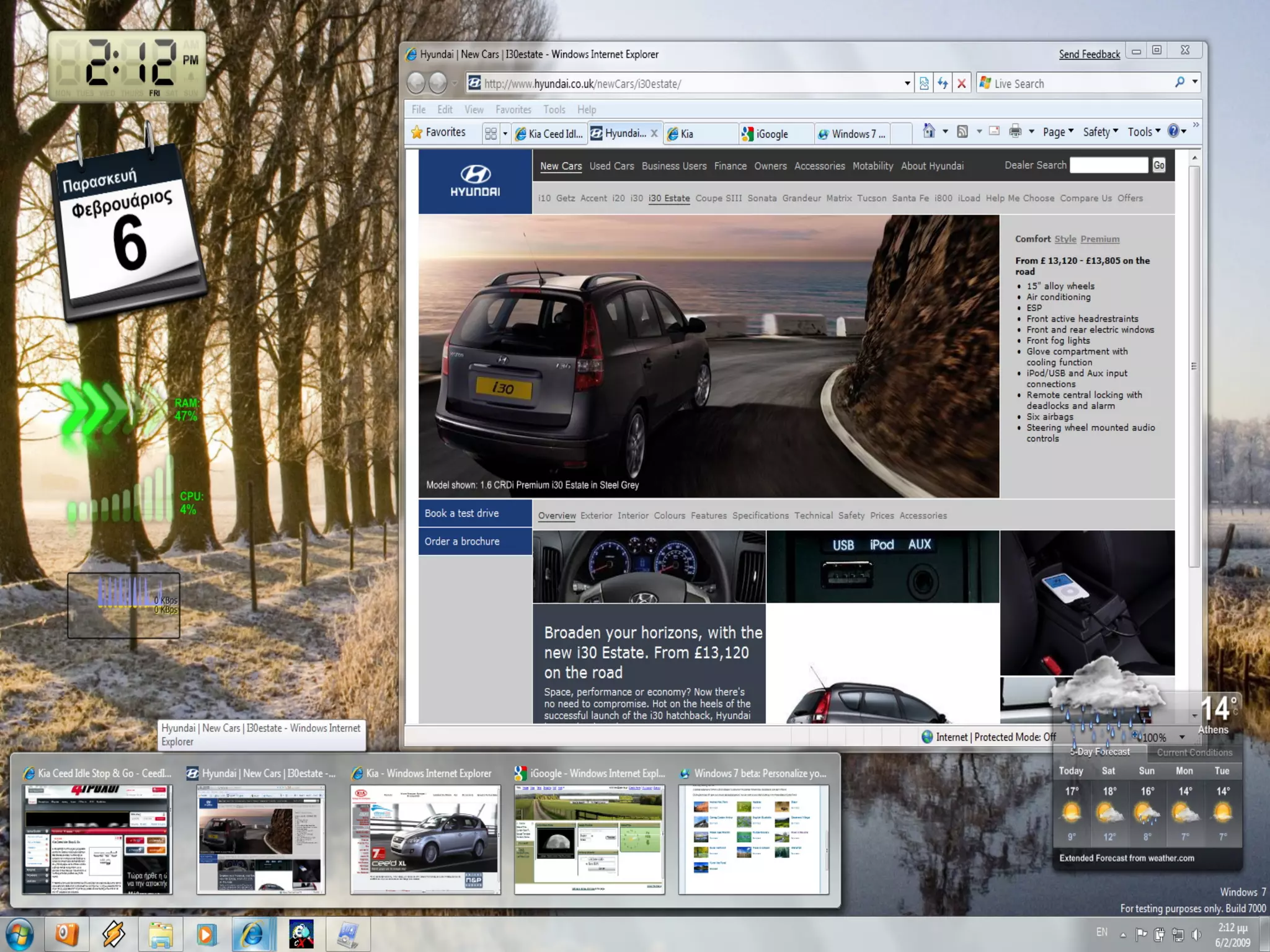Click the Print icon in command bar
The image size is (1270, 952).
[1015, 131]
